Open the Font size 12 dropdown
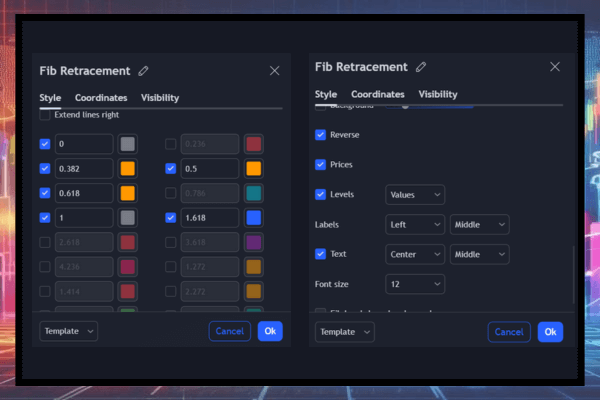 click(415, 285)
